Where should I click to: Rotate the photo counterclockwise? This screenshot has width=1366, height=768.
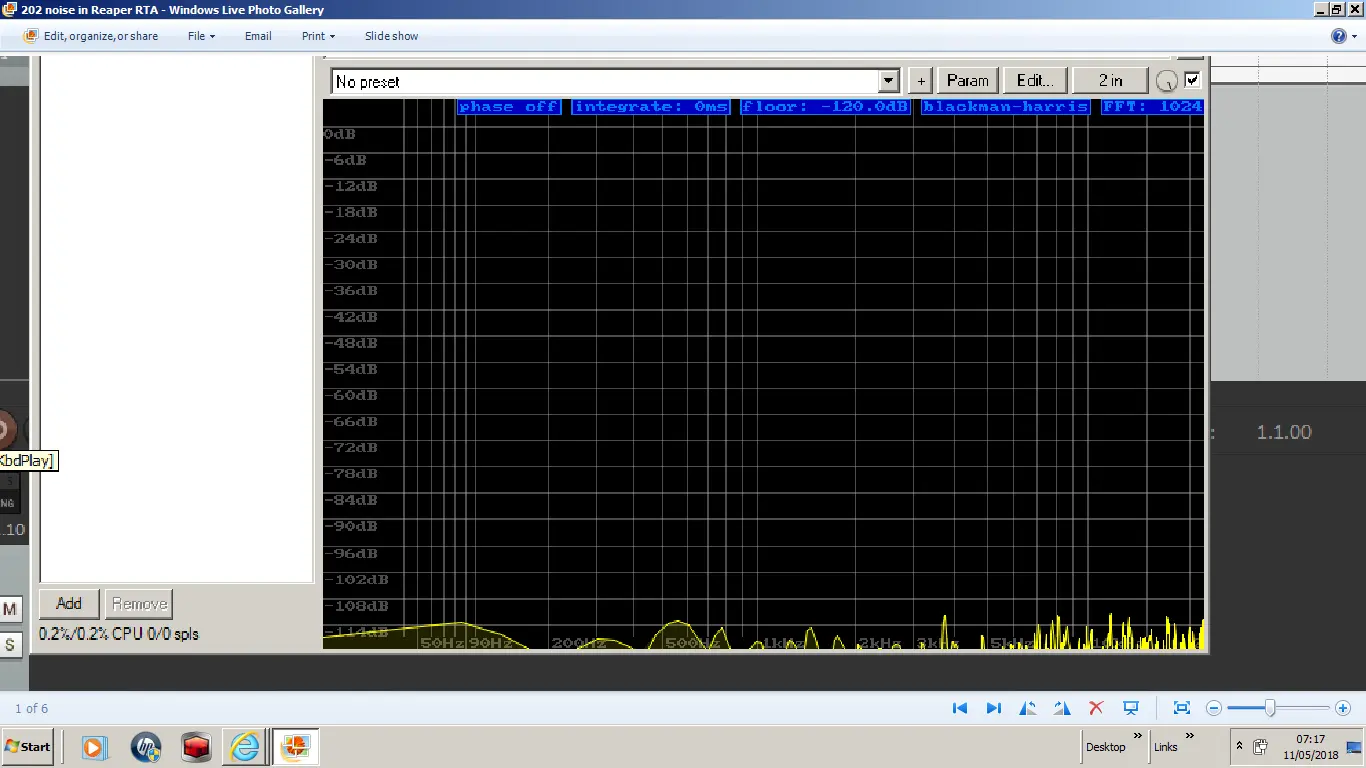[1027, 708]
